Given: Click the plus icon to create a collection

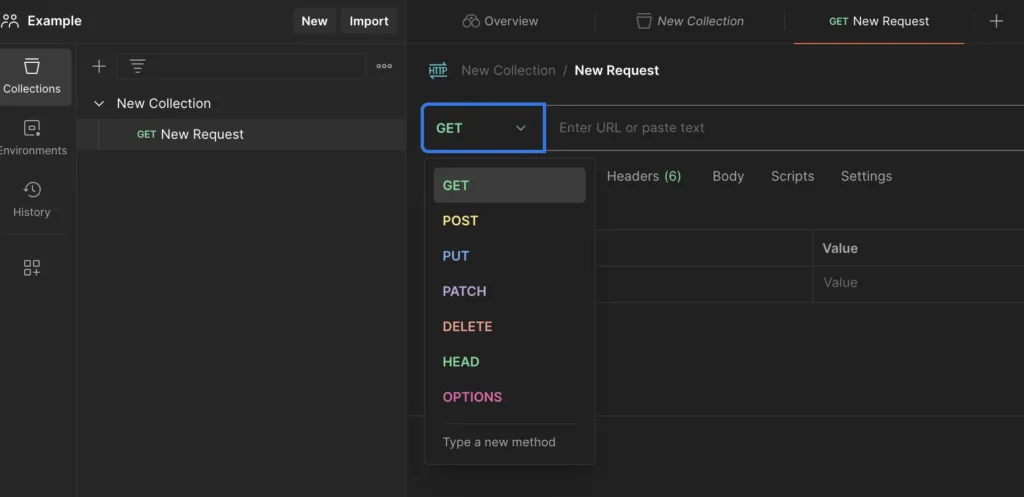Looking at the screenshot, I should (x=99, y=66).
